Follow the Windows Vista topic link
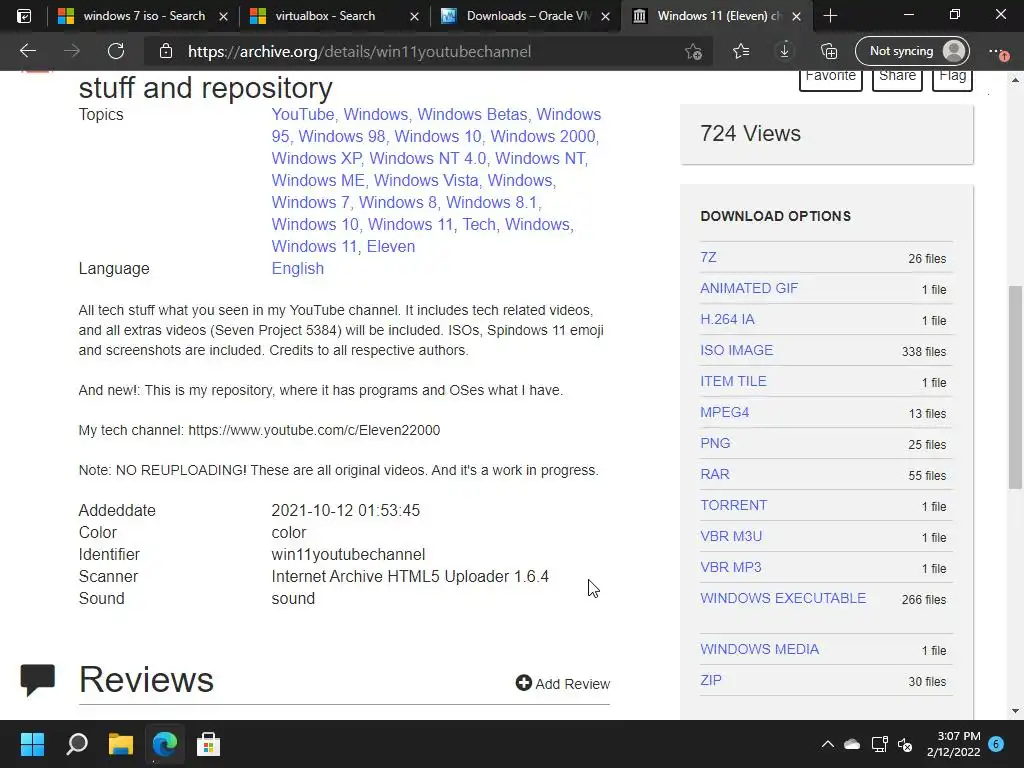The width and height of the screenshot is (1024, 768). coord(426,180)
